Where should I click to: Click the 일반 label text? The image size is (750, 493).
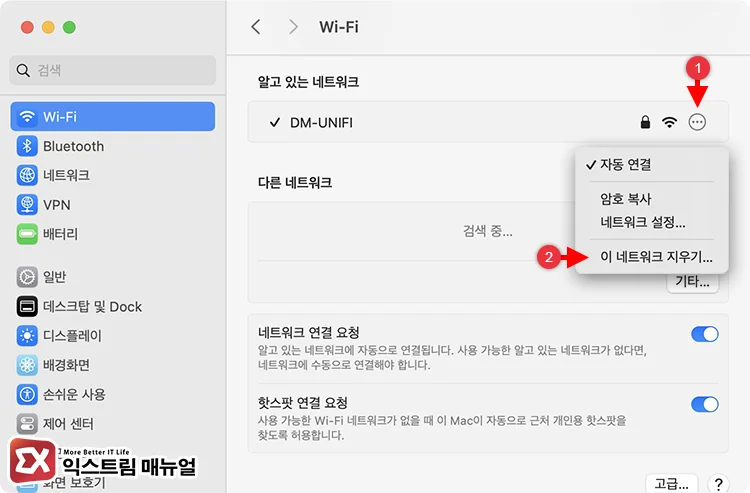[55, 277]
